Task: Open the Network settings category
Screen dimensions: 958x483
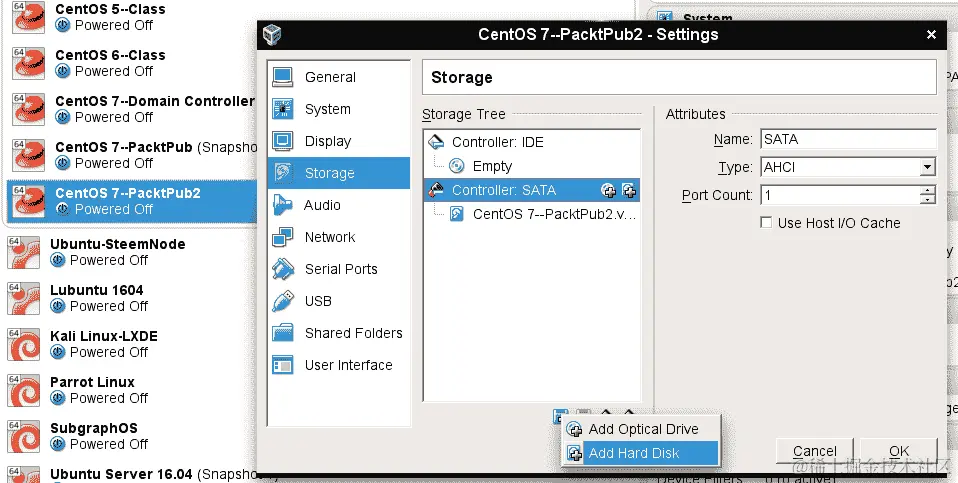Action: [x=338, y=237]
